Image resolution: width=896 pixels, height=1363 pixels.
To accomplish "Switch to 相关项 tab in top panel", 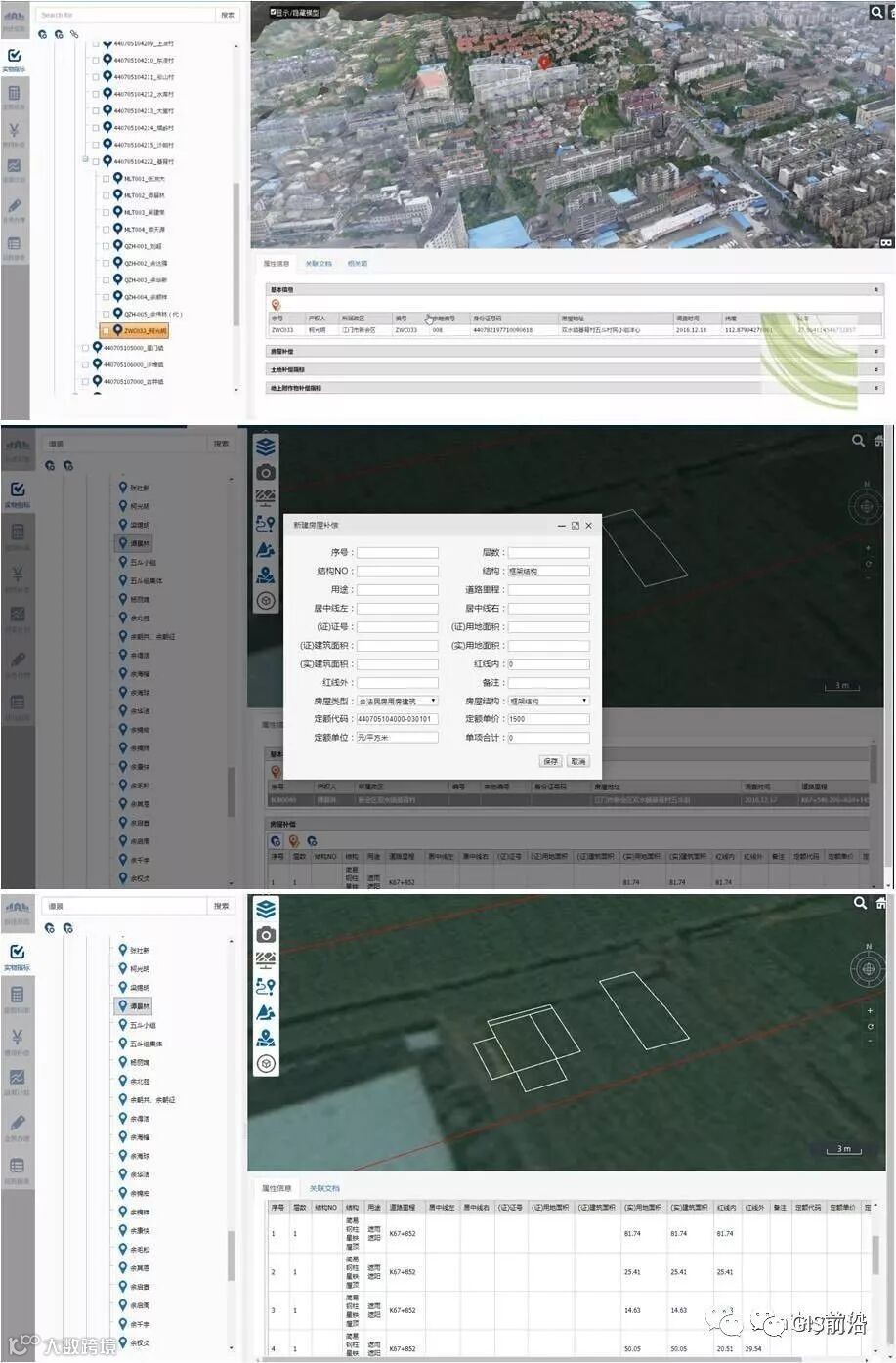I will (358, 264).
